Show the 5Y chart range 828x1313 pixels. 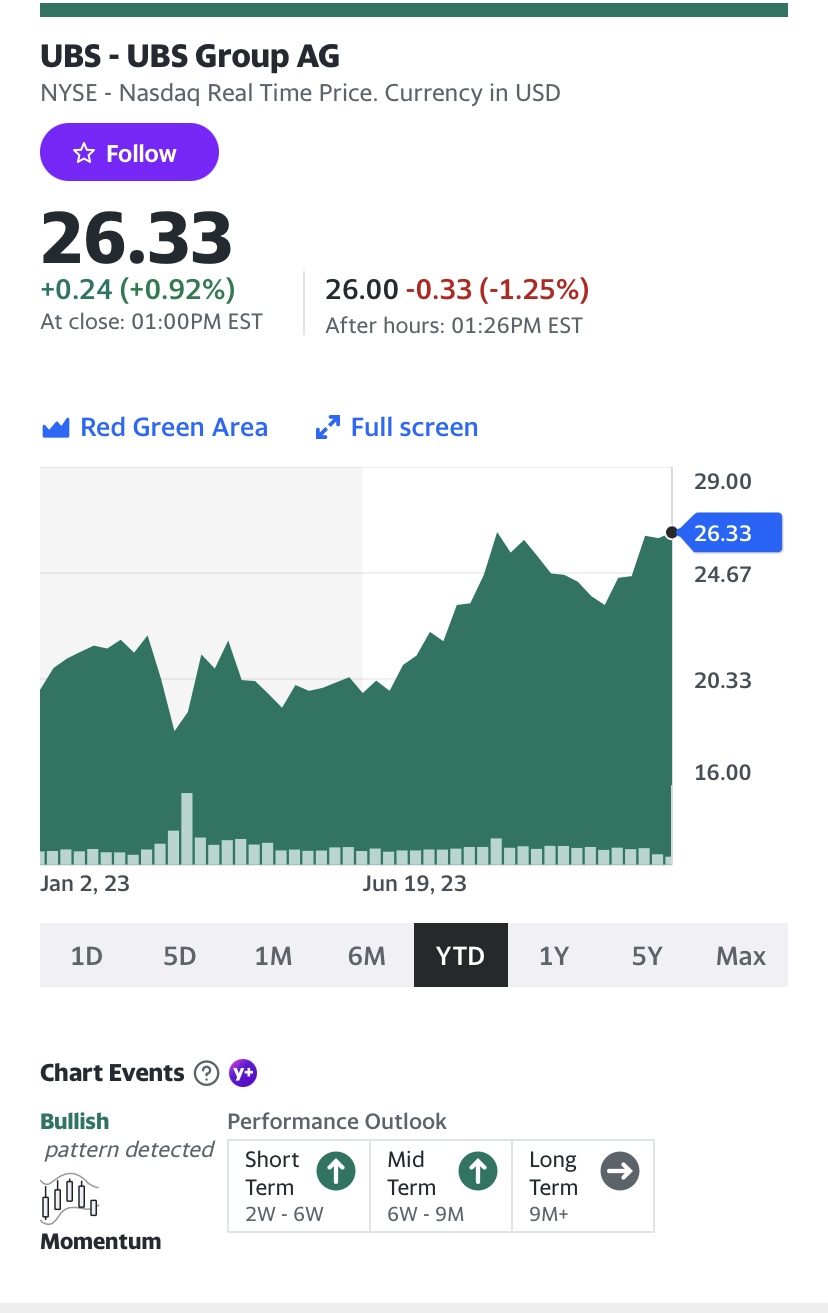[647, 955]
